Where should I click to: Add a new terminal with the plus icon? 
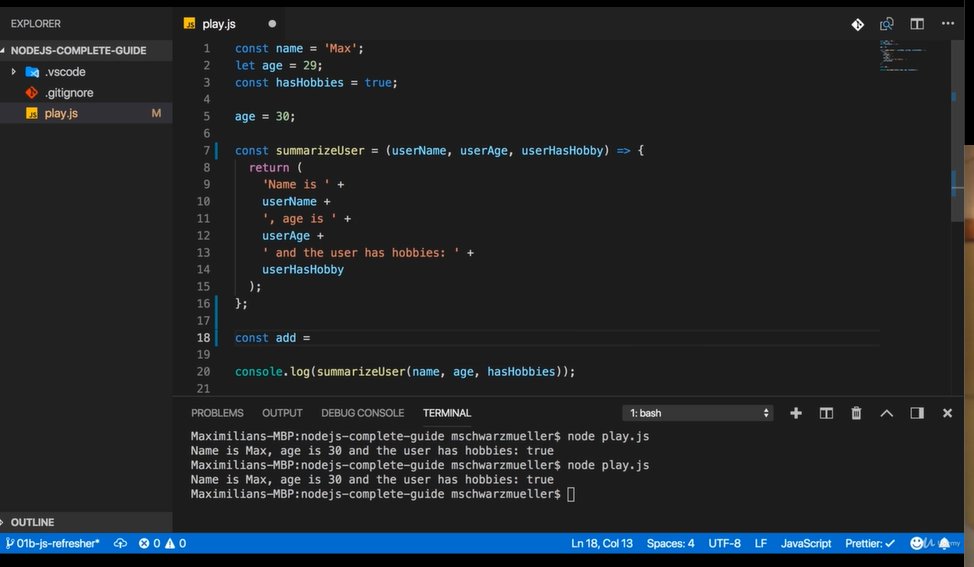(796, 413)
